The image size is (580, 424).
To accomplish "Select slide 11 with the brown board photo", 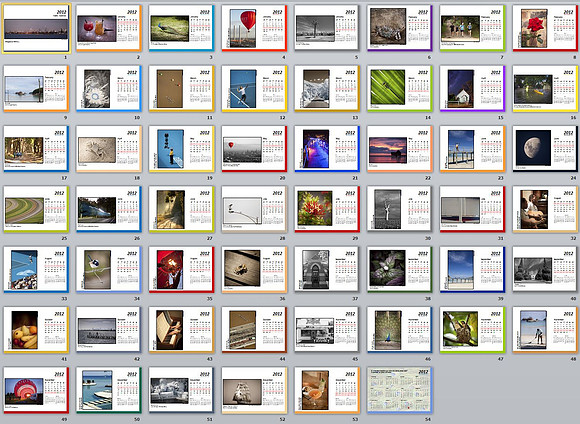I will (182, 89).
